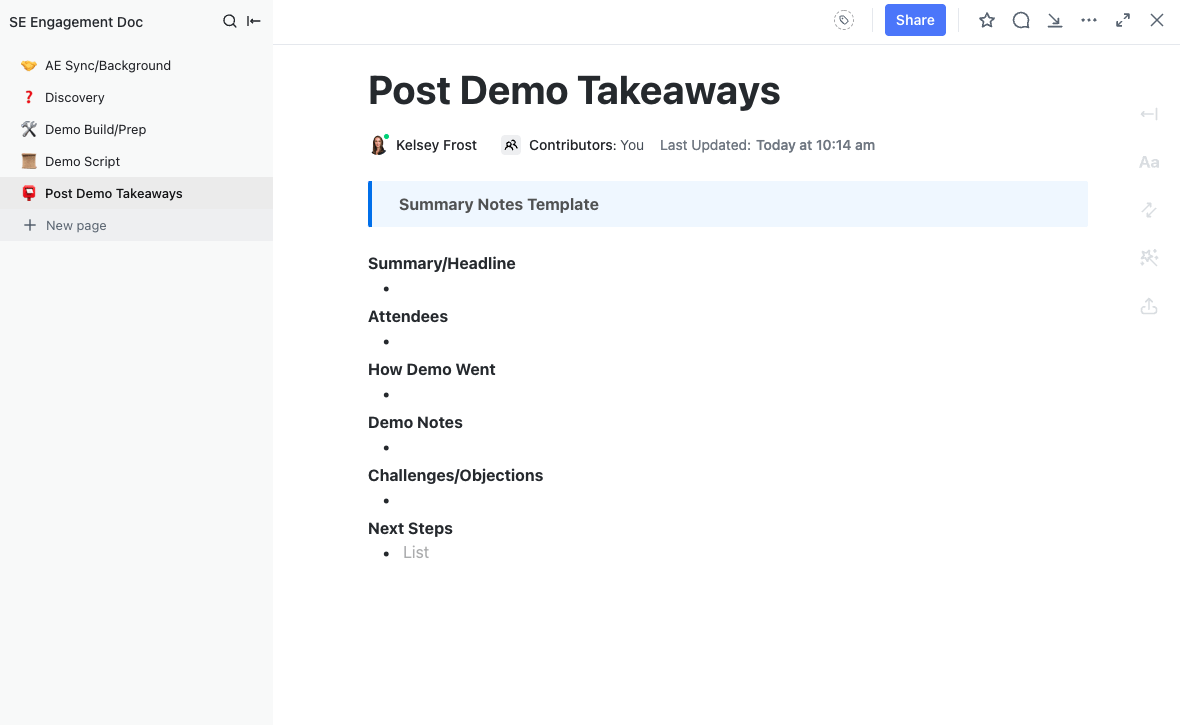Open the three-dot more options menu
Viewport: 1180px width, 725px height.
click(1089, 21)
